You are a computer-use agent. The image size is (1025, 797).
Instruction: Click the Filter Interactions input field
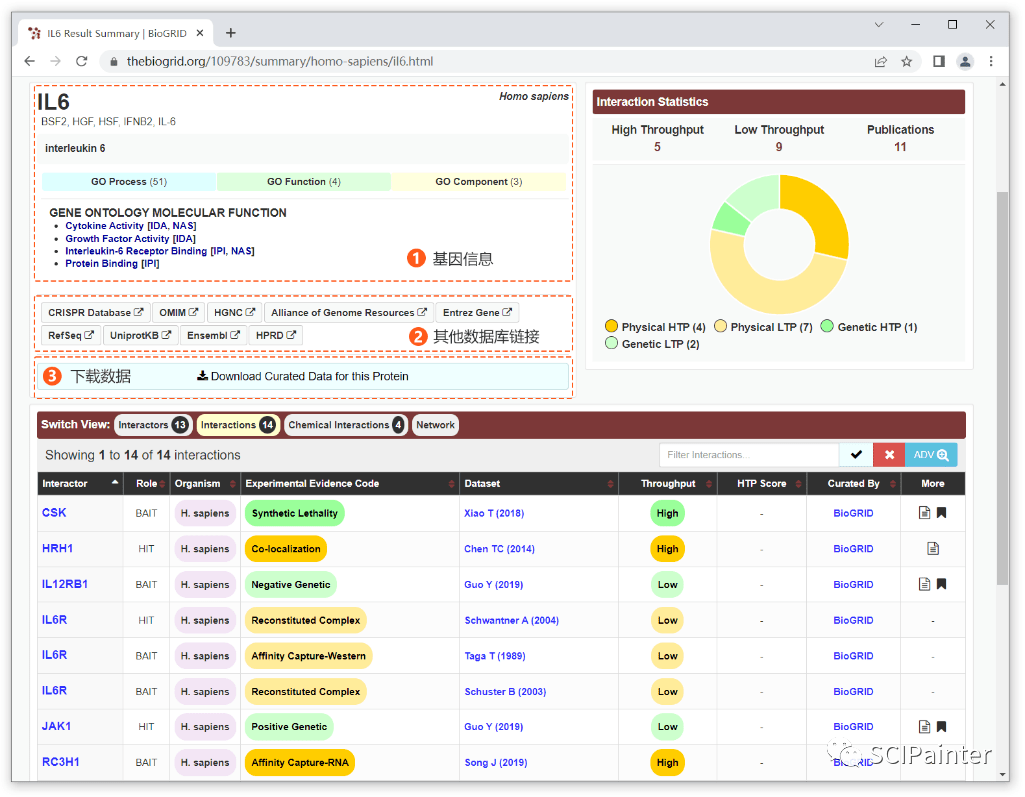748,455
